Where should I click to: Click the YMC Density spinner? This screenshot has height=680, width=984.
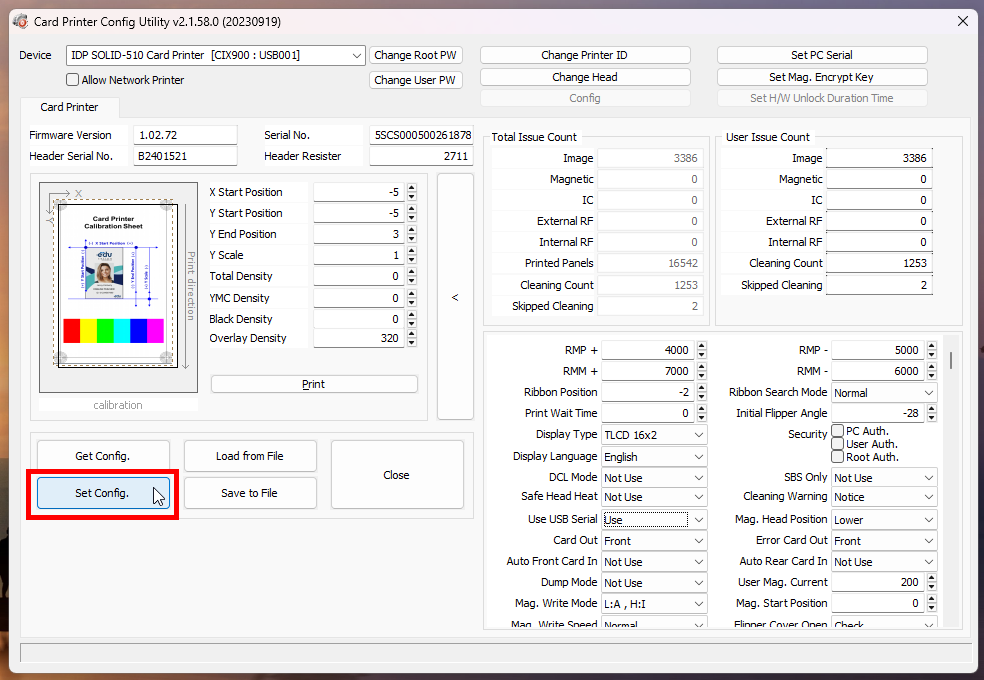[412, 298]
